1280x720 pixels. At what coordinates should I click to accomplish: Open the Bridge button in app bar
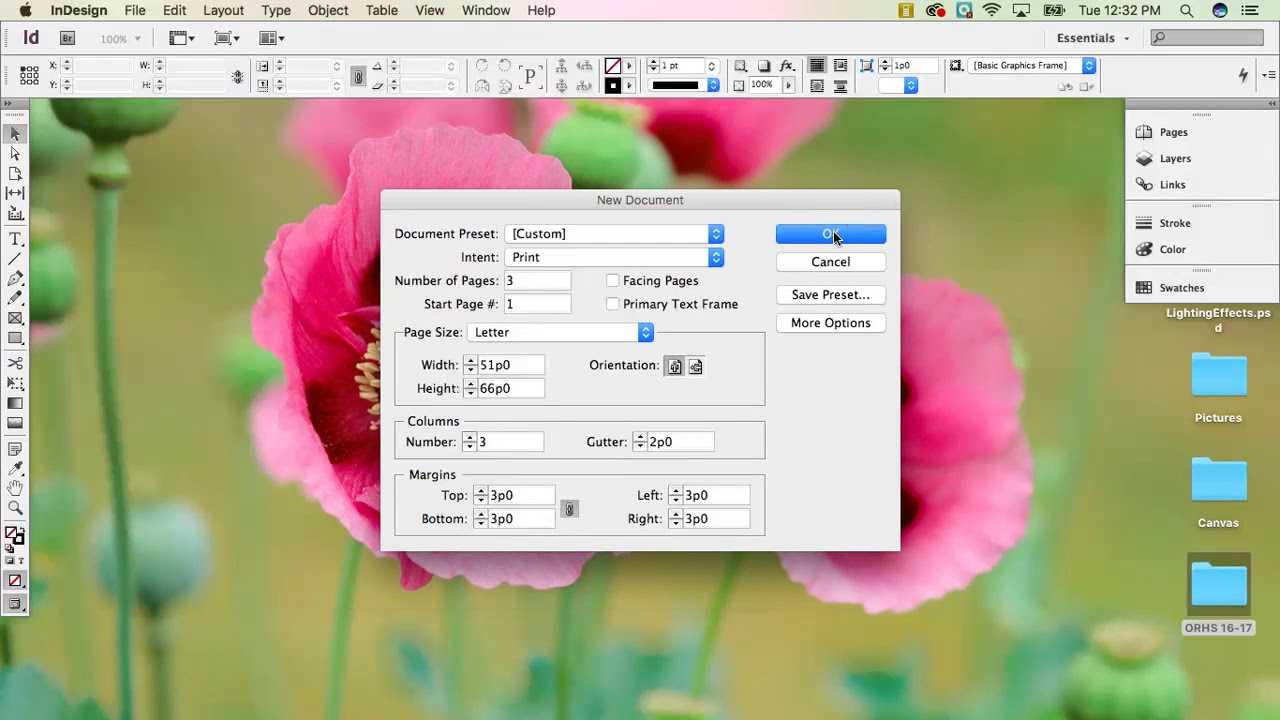68,38
